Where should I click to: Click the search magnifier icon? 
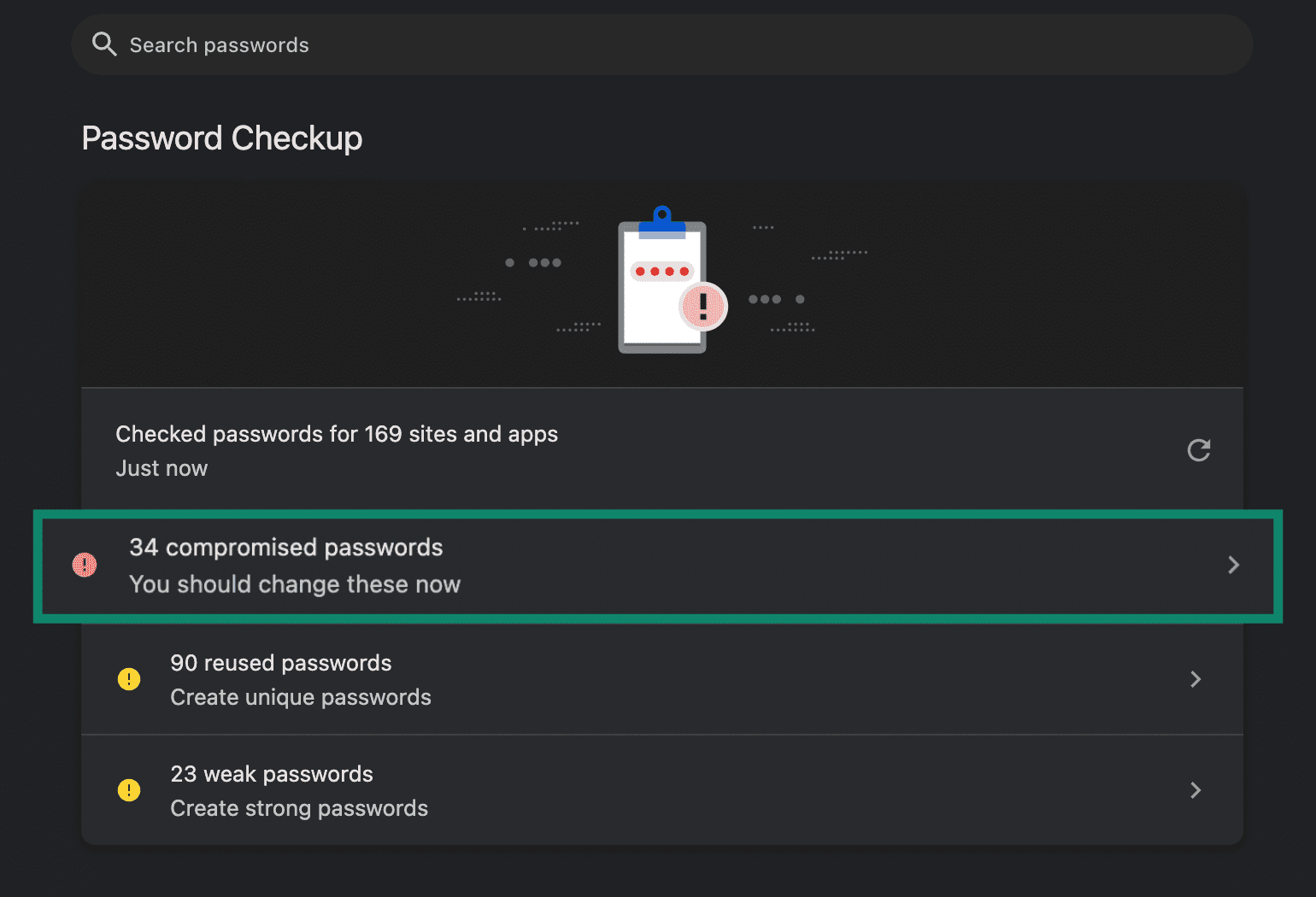tap(104, 44)
